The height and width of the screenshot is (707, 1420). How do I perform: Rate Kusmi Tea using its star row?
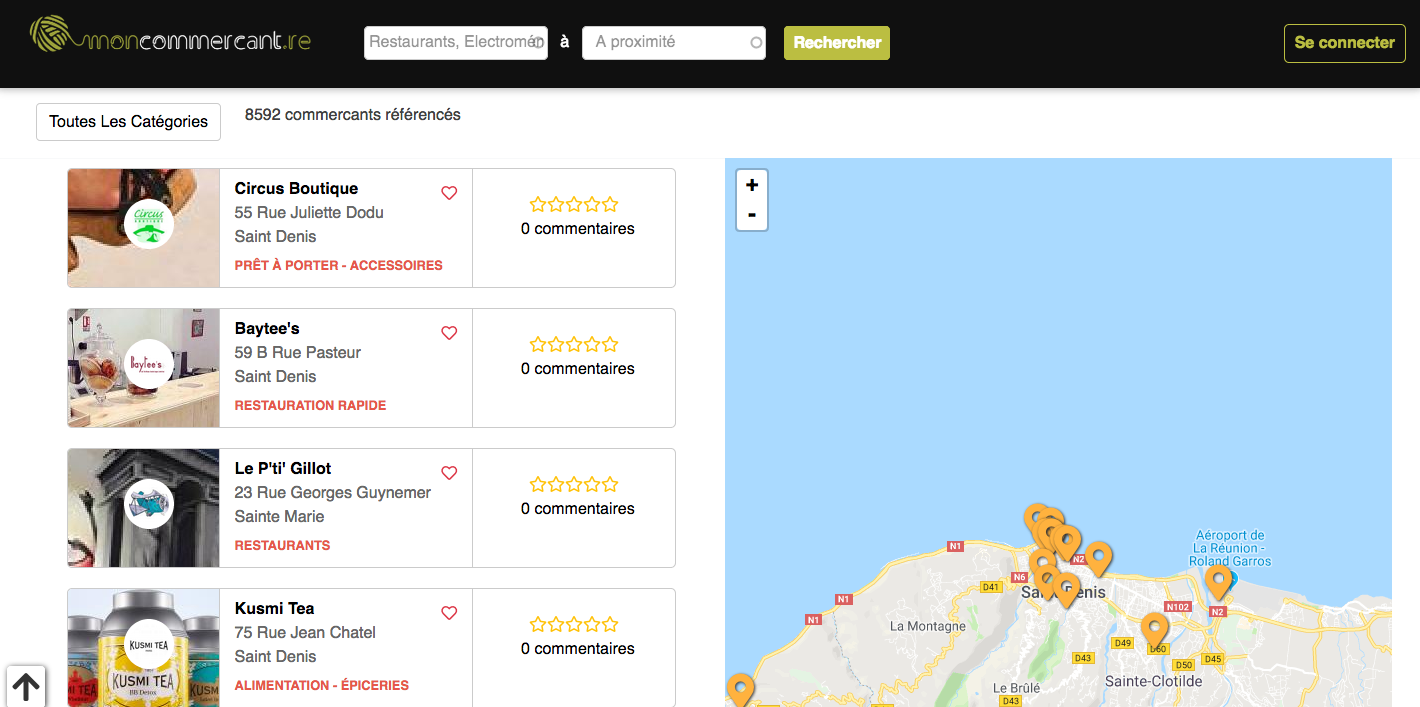(574, 625)
